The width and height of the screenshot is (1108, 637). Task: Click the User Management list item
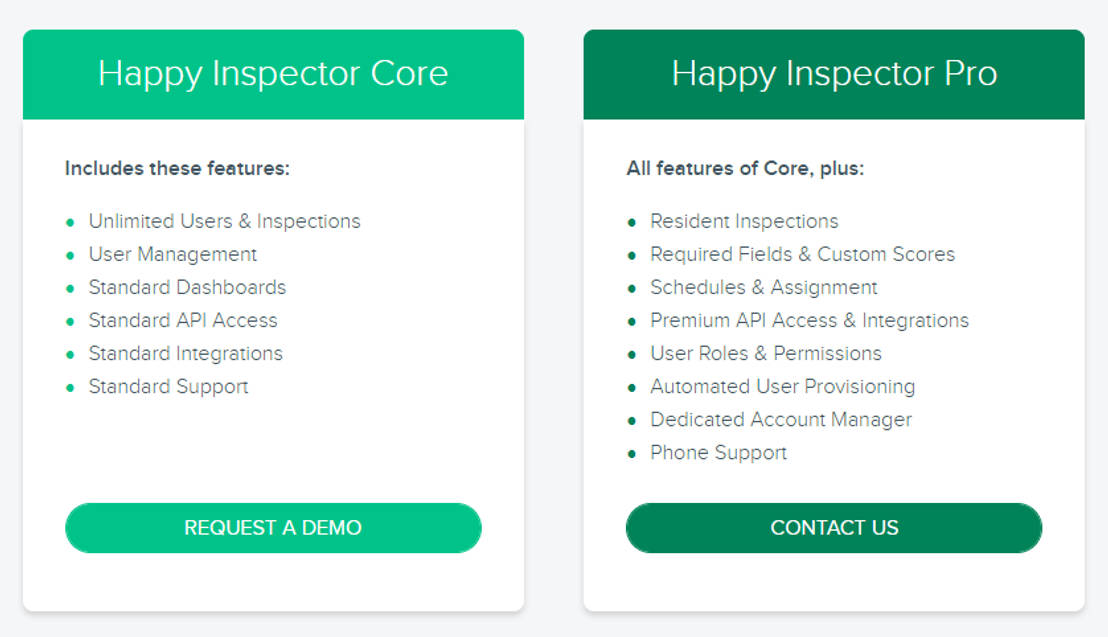click(x=172, y=254)
